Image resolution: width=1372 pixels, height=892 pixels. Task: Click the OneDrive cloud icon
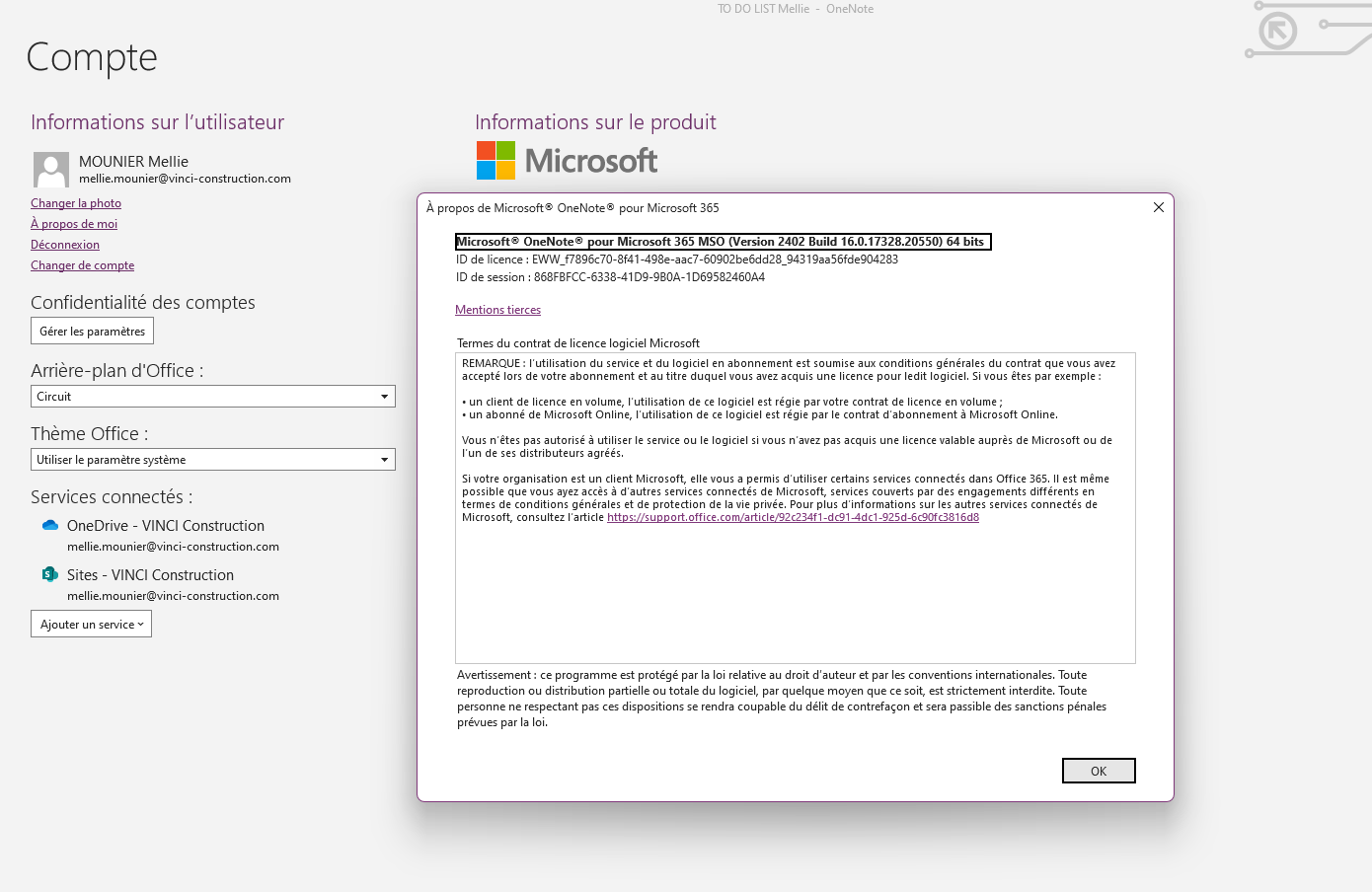click(x=50, y=525)
